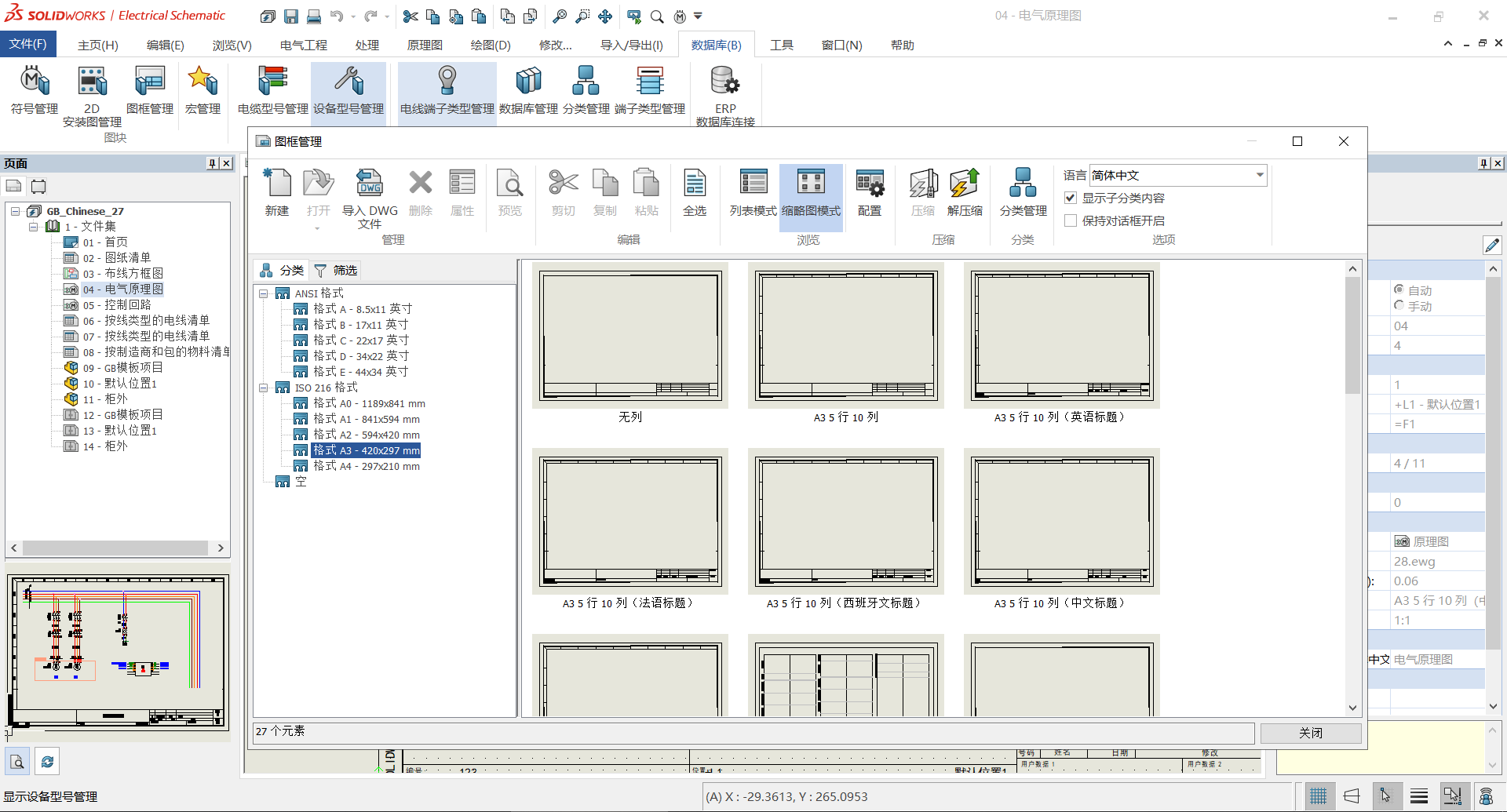
Task: Switch to 工具 ribbon tab
Action: (782, 45)
